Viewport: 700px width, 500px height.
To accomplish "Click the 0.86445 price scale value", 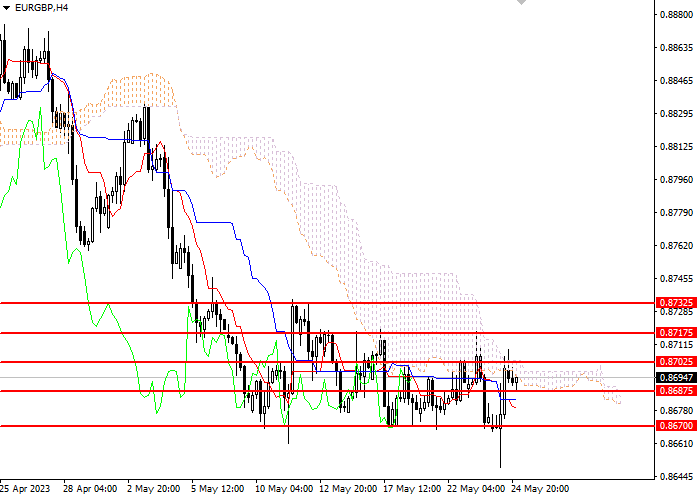I will 676,476.
